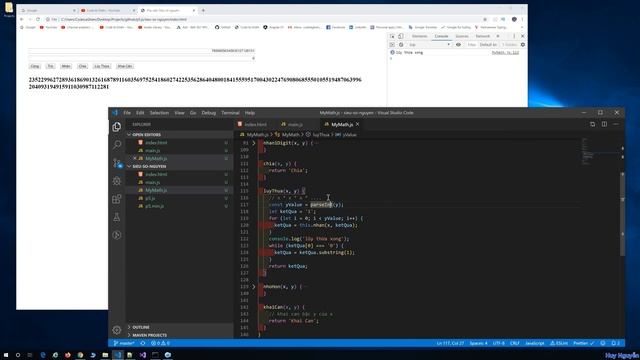Click the ESLint status bar item
640x360 pixels.
pyautogui.click(x=559, y=343)
